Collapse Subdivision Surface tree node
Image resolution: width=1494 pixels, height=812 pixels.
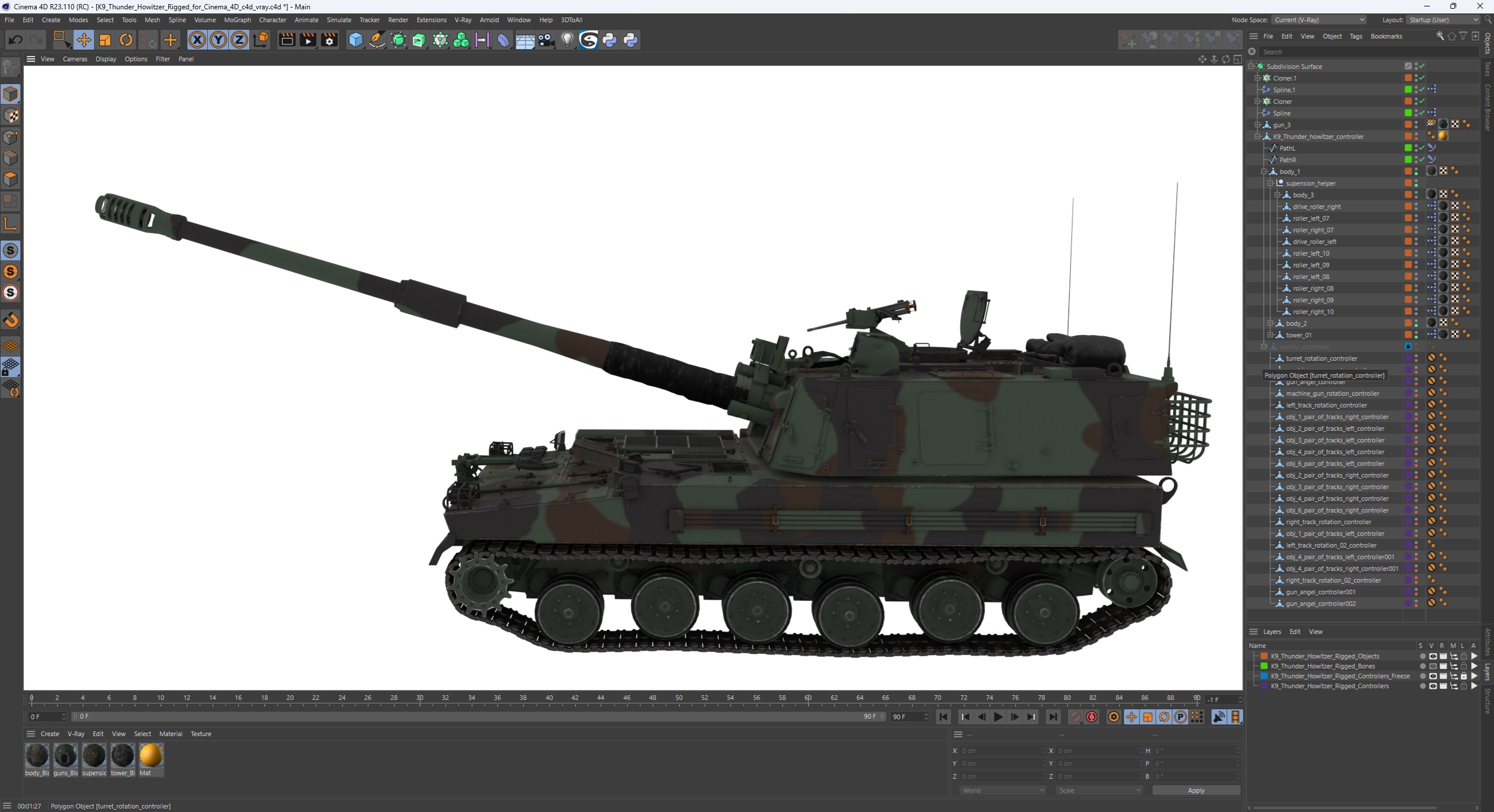pos(1251,67)
